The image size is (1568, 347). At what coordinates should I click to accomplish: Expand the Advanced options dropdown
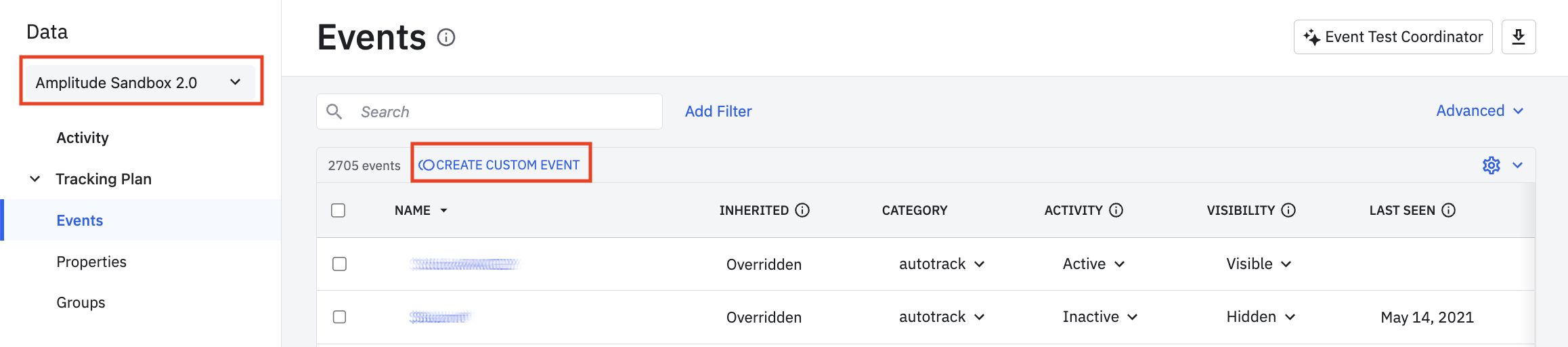[x=1479, y=111]
